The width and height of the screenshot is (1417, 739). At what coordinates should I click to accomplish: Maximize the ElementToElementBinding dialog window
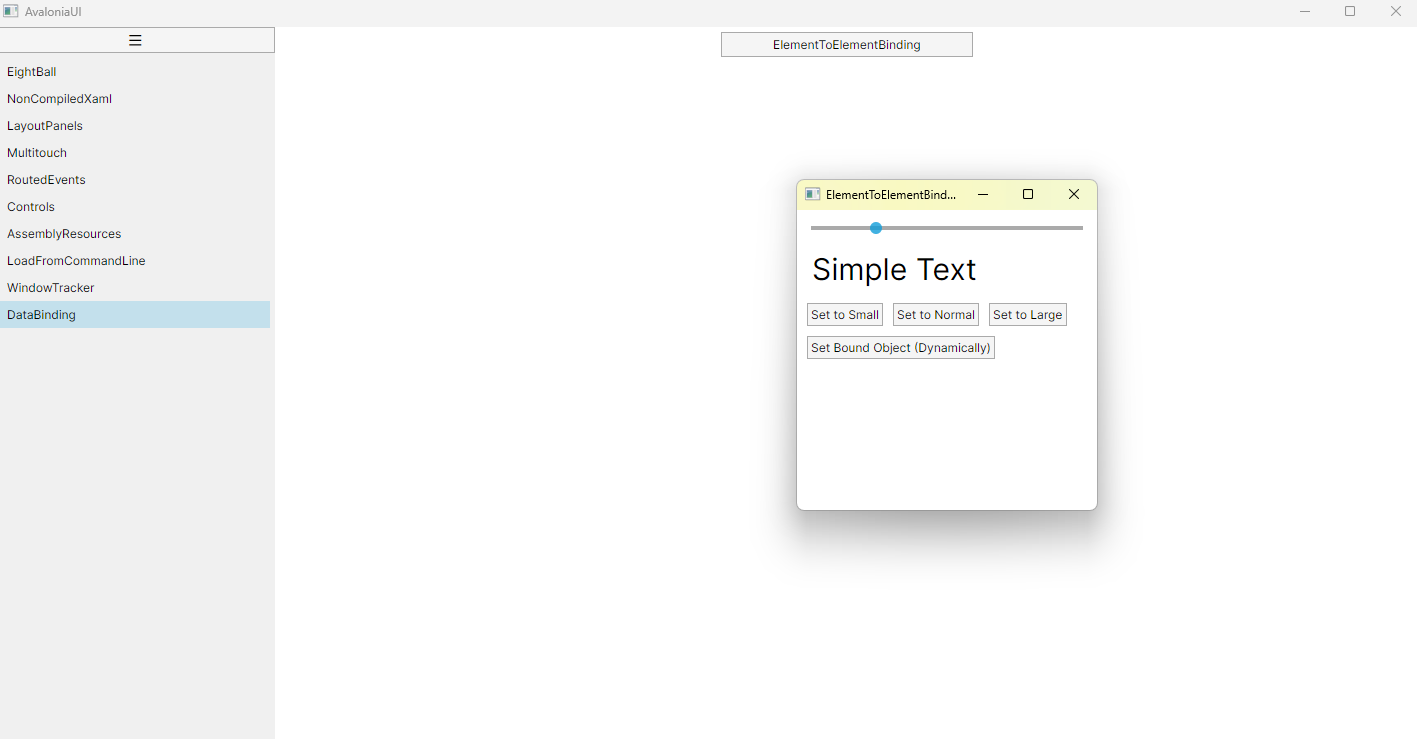1028,194
